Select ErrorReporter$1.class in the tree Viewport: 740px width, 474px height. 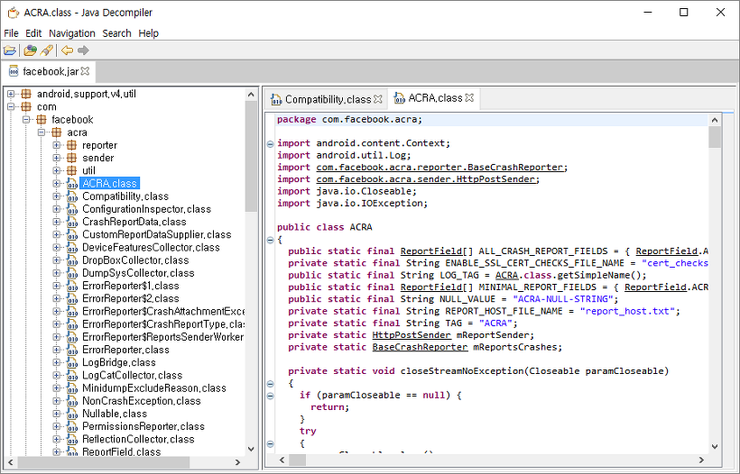[x=131, y=286]
